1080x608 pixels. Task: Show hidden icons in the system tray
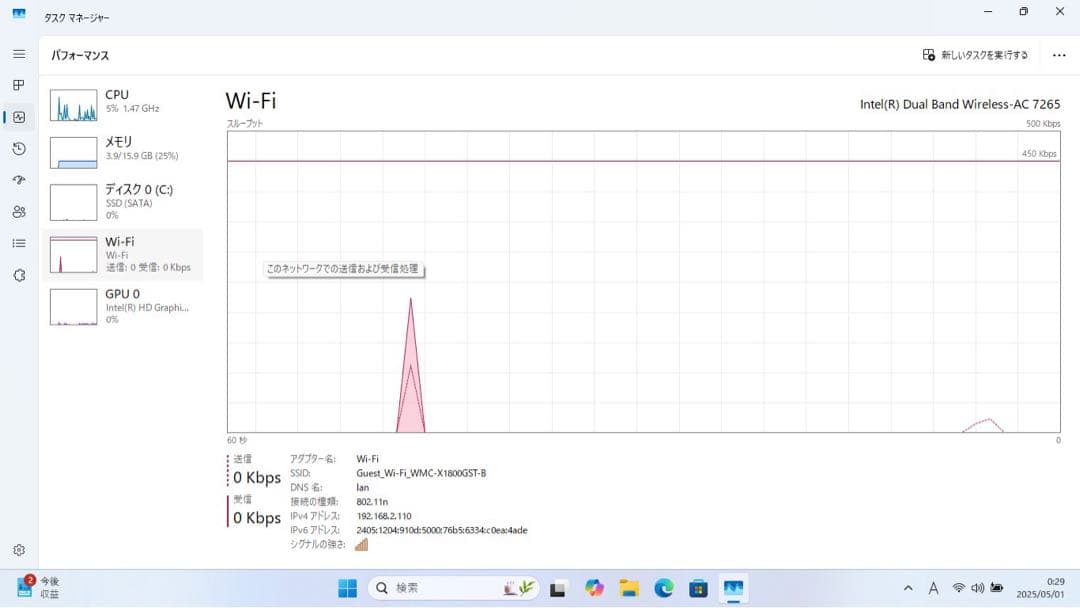[x=908, y=589]
